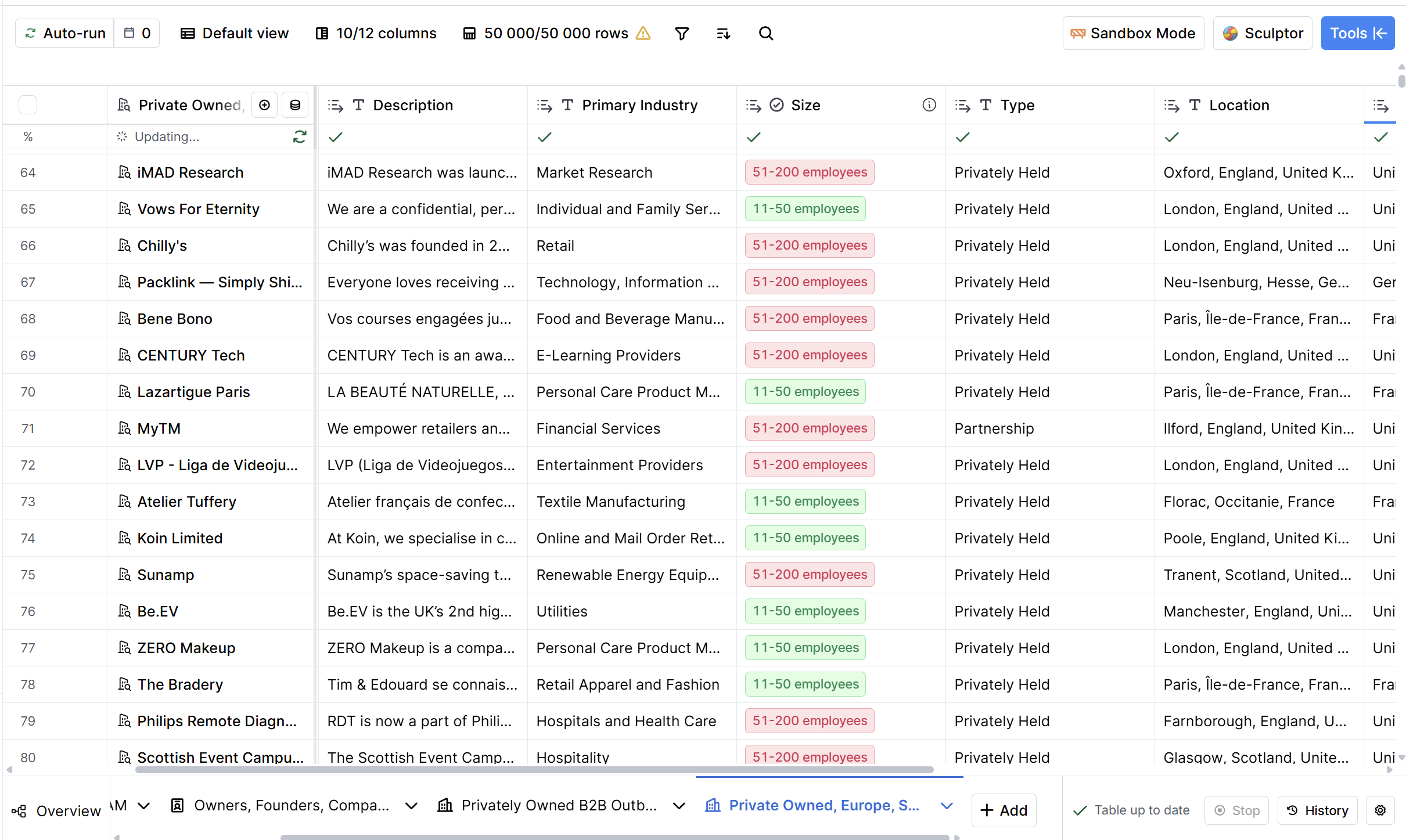Open the sort rows icon
The width and height of the screenshot is (1406, 840).
coord(724,34)
